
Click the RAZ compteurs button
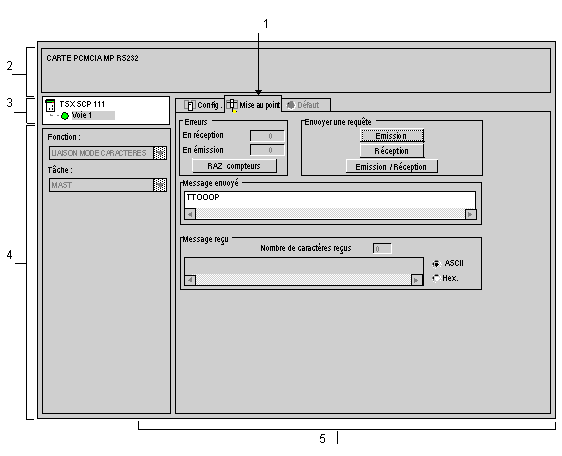[234, 166]
